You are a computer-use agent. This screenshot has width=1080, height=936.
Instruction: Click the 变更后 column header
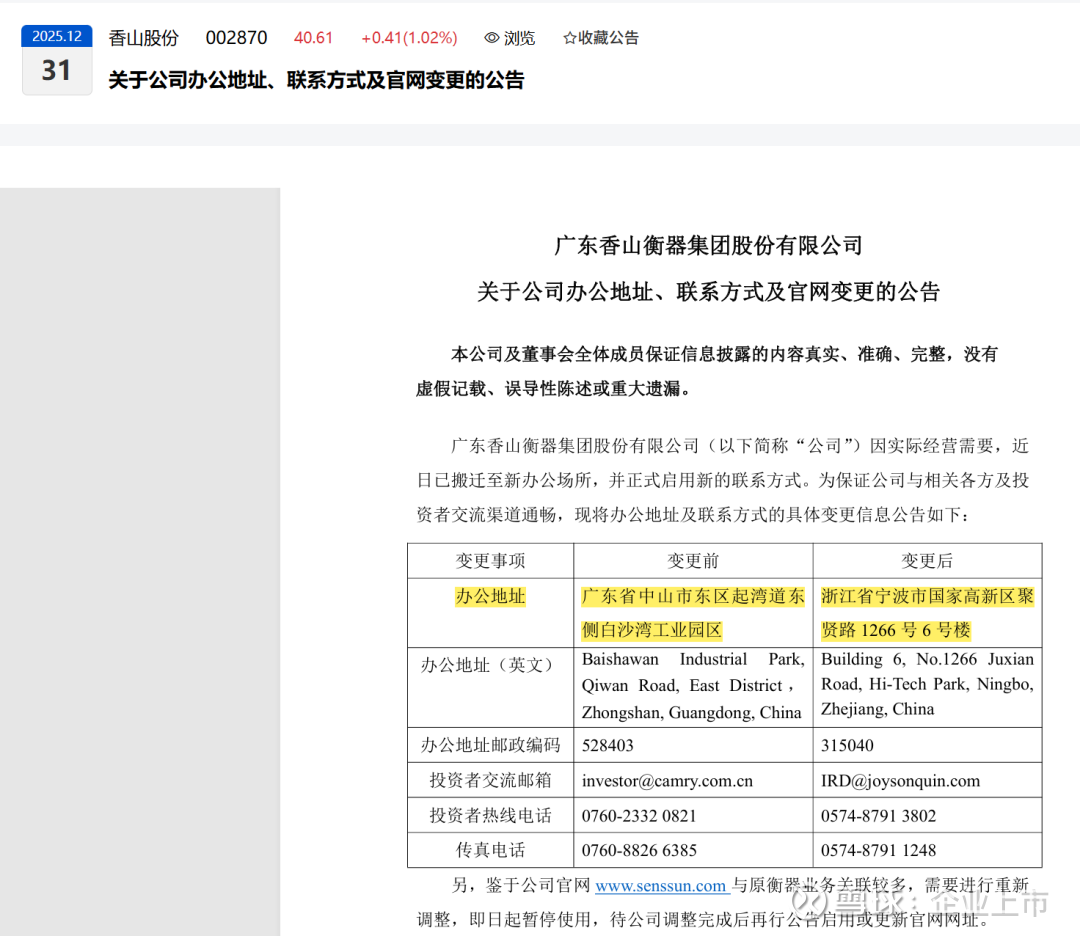pyautogui.click(x=926, y=561)
